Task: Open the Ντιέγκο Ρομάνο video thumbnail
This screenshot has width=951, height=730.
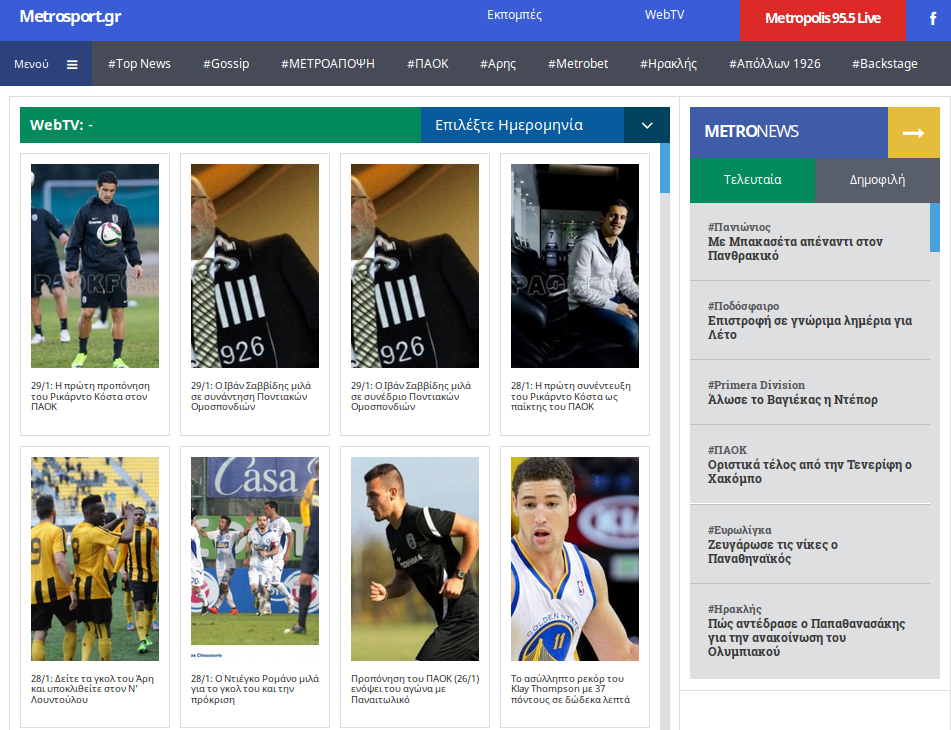Action: (255, 559)
